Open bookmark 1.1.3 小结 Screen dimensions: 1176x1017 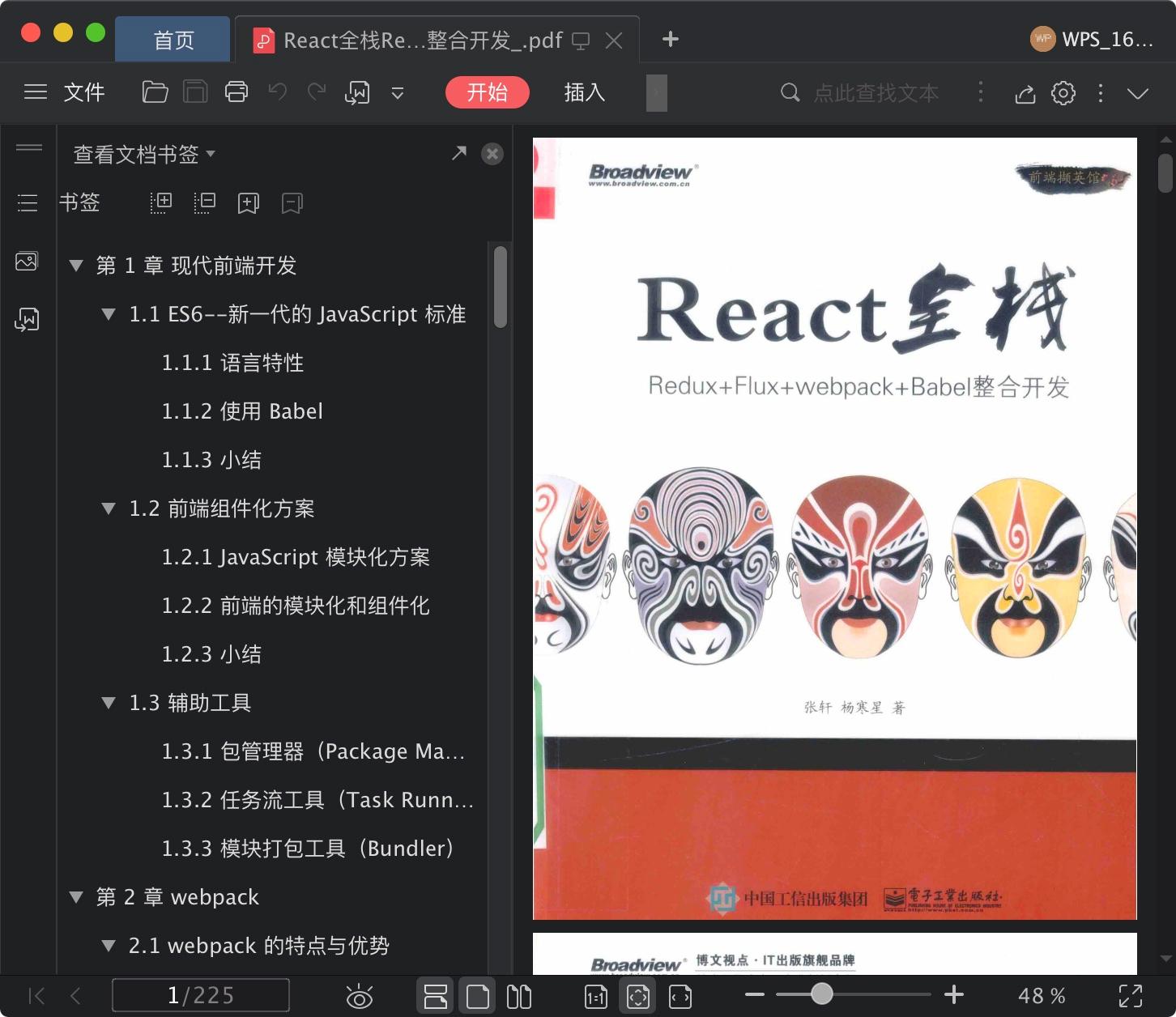coord(212,460)
